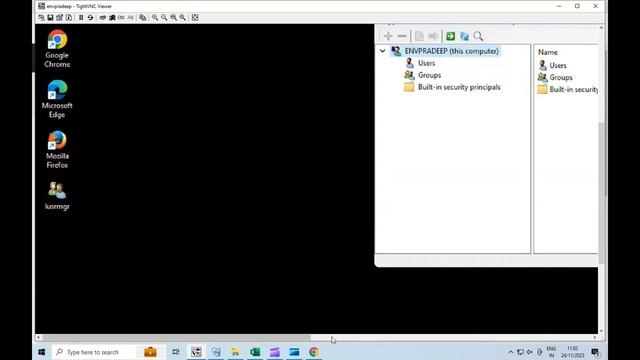Click the green connect arrow icon
The height and width of the screenshot is (360, 640).
(x=451, y=36)
